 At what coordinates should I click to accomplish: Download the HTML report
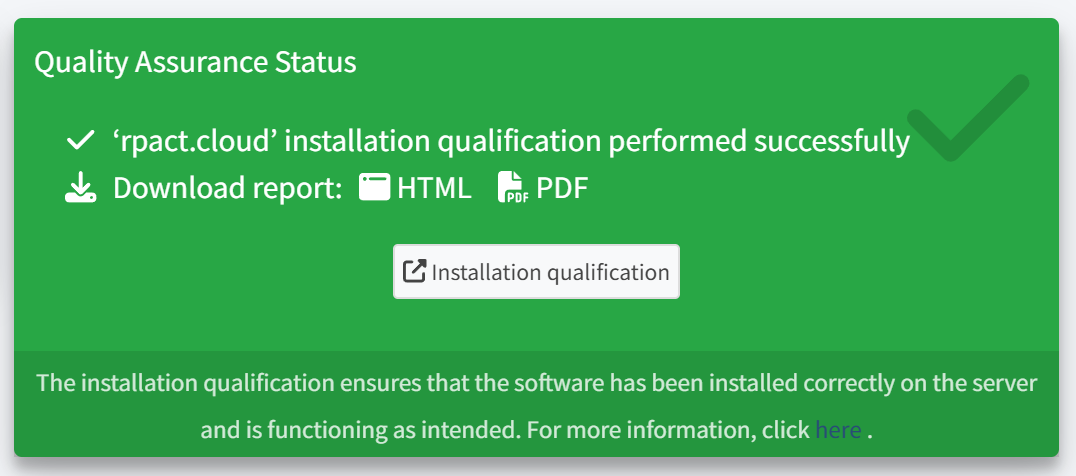pyautogui.click(x=434, y=188)
